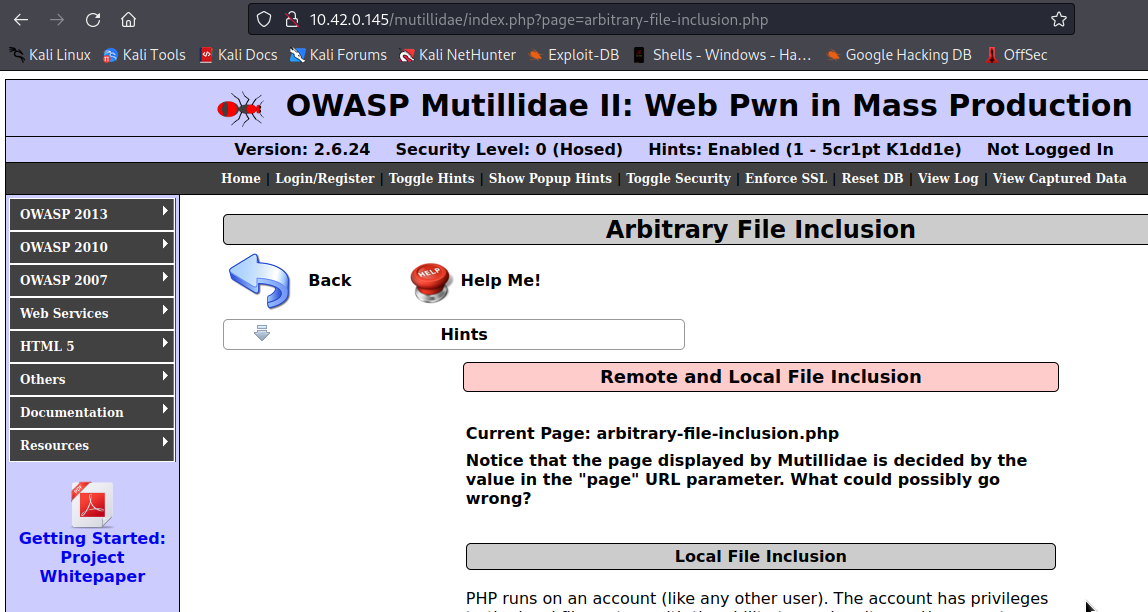Click the shield tracking protection icon
Image resolution: width=1148 pixels, height=612 pixels.
click(264, 20)
